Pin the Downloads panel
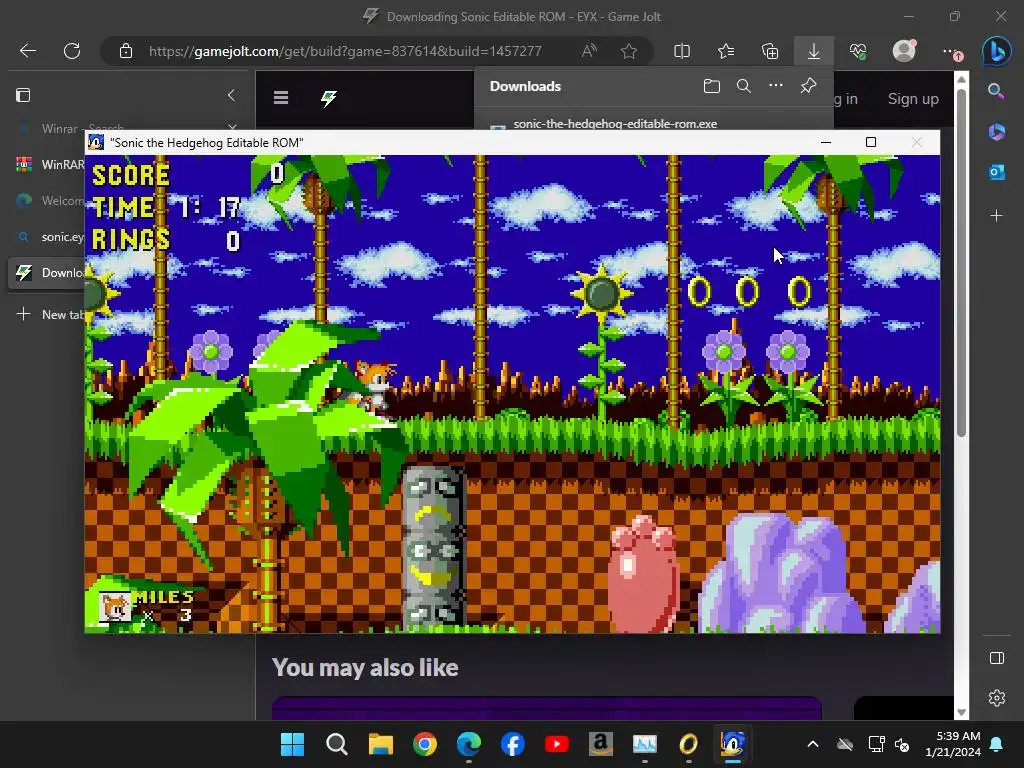Viewport: 1024px width, 768px height. pyautogui.click(x=808, y=86)
